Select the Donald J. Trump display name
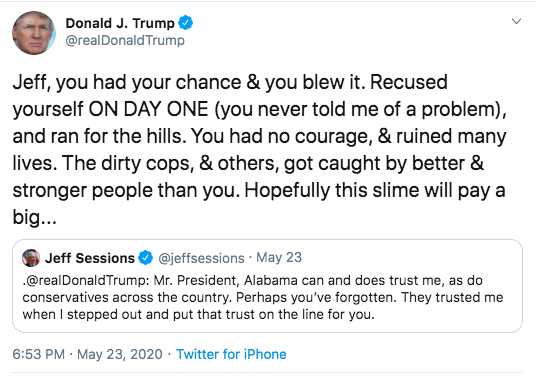The width and height of the screenshot is (536, 376). [x=120, y=23]
